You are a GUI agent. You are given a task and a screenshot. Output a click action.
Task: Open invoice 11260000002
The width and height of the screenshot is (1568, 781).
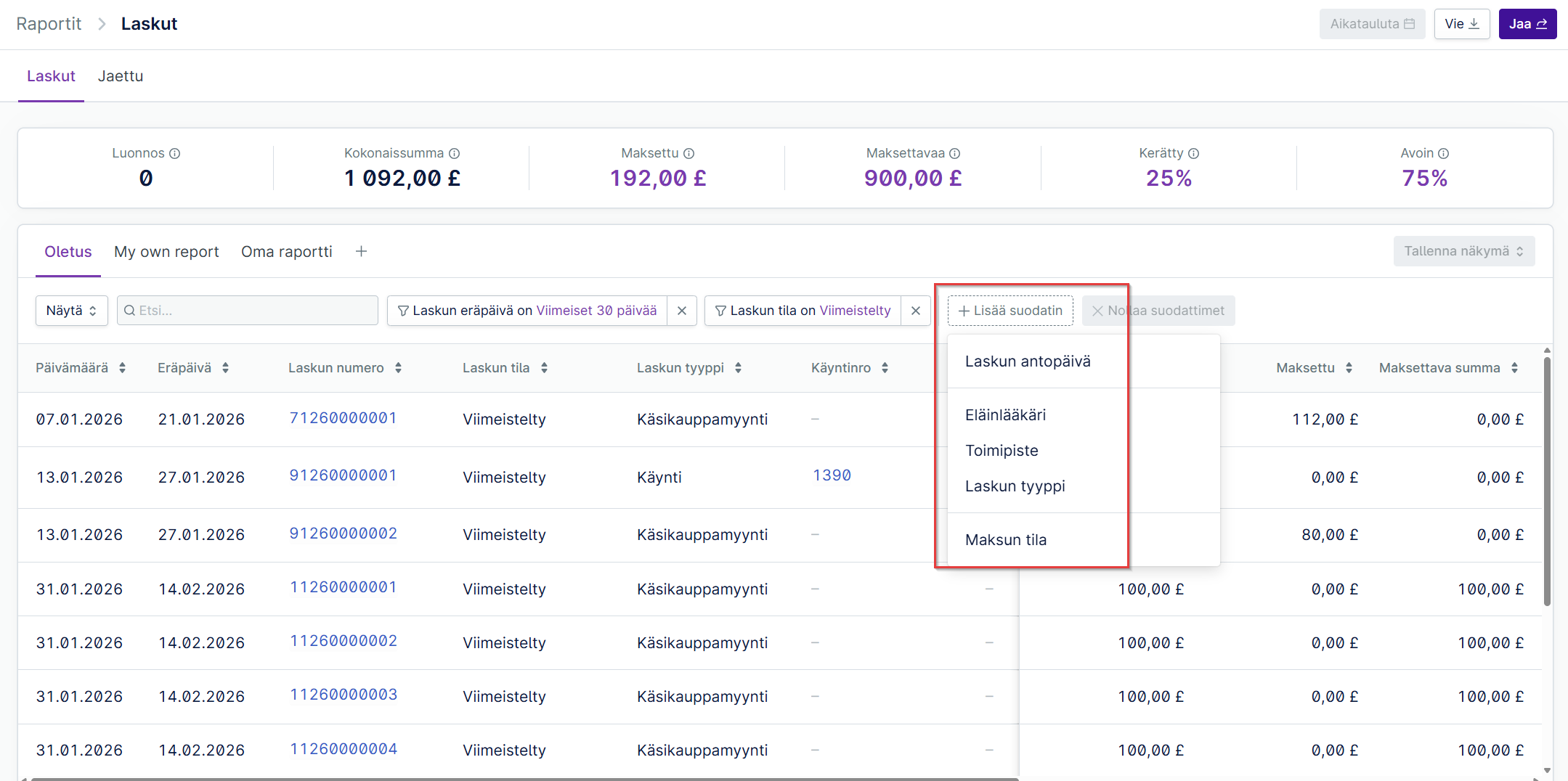click(x=344, y=641)
